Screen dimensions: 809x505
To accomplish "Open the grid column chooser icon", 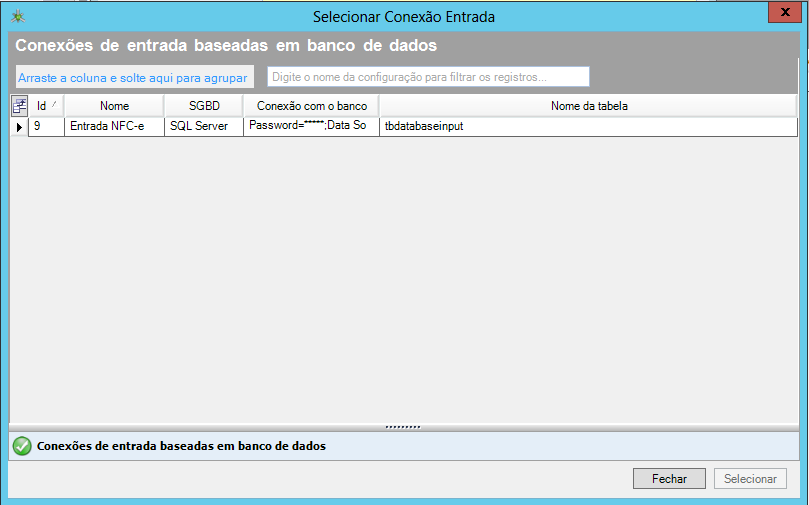I will pyautogui.click(x=20, y=106).
